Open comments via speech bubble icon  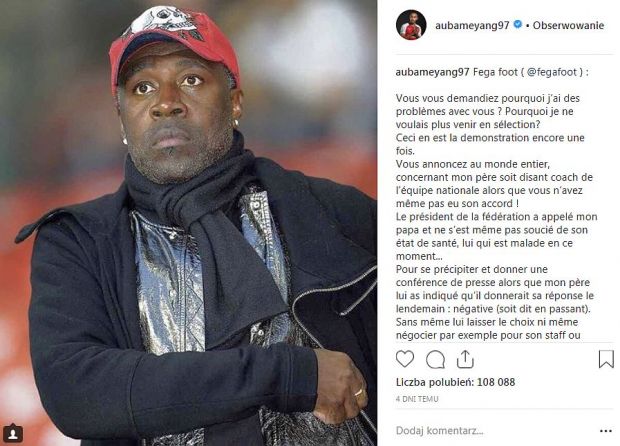[435, 359]
